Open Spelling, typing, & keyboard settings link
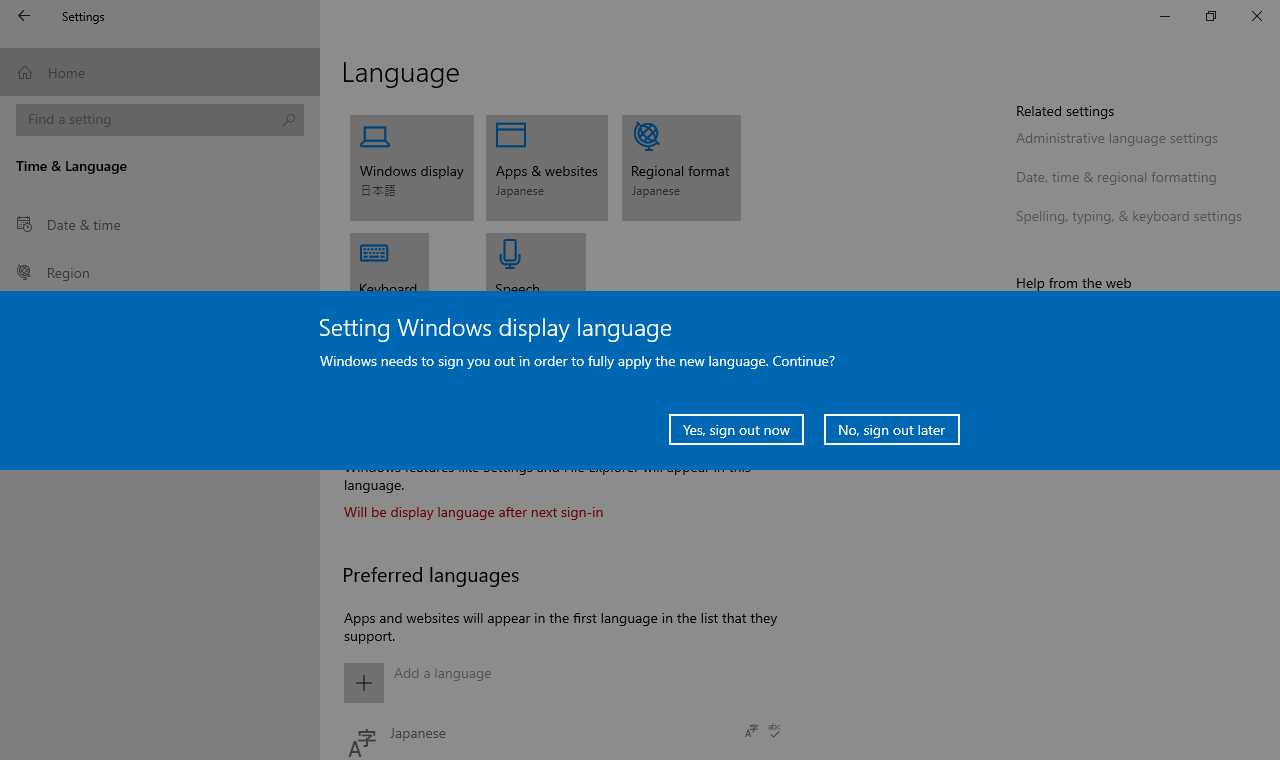The image size is (1280, 760). click(x=1129, y=217)
